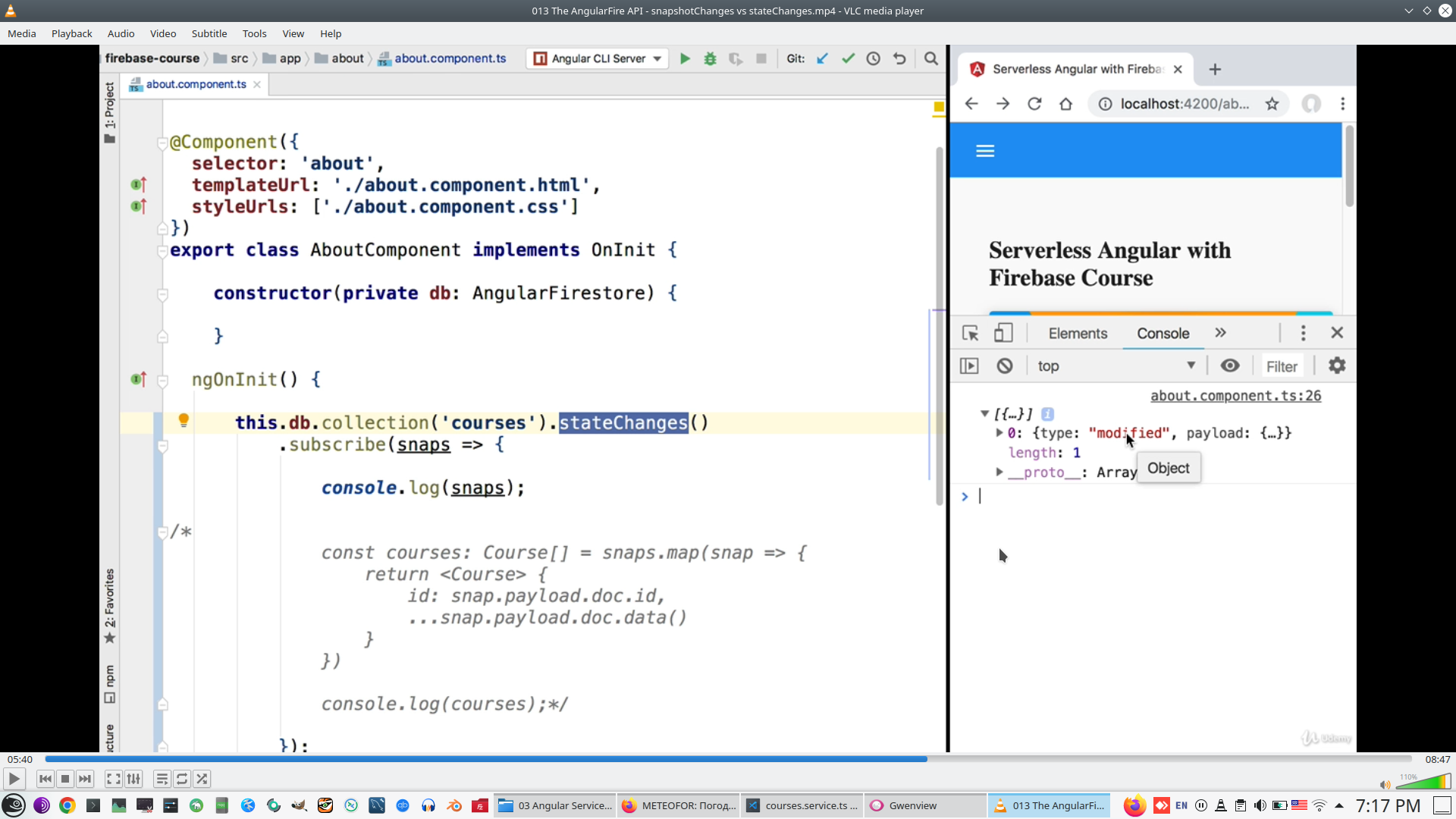
Task: Click VLC icon in system tray
Action: coord(1221,805)
